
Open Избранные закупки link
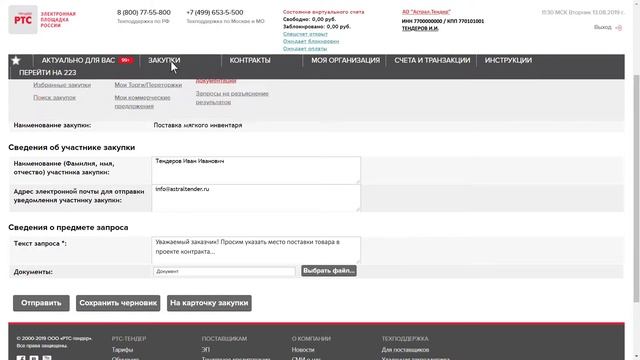[62, 85]
